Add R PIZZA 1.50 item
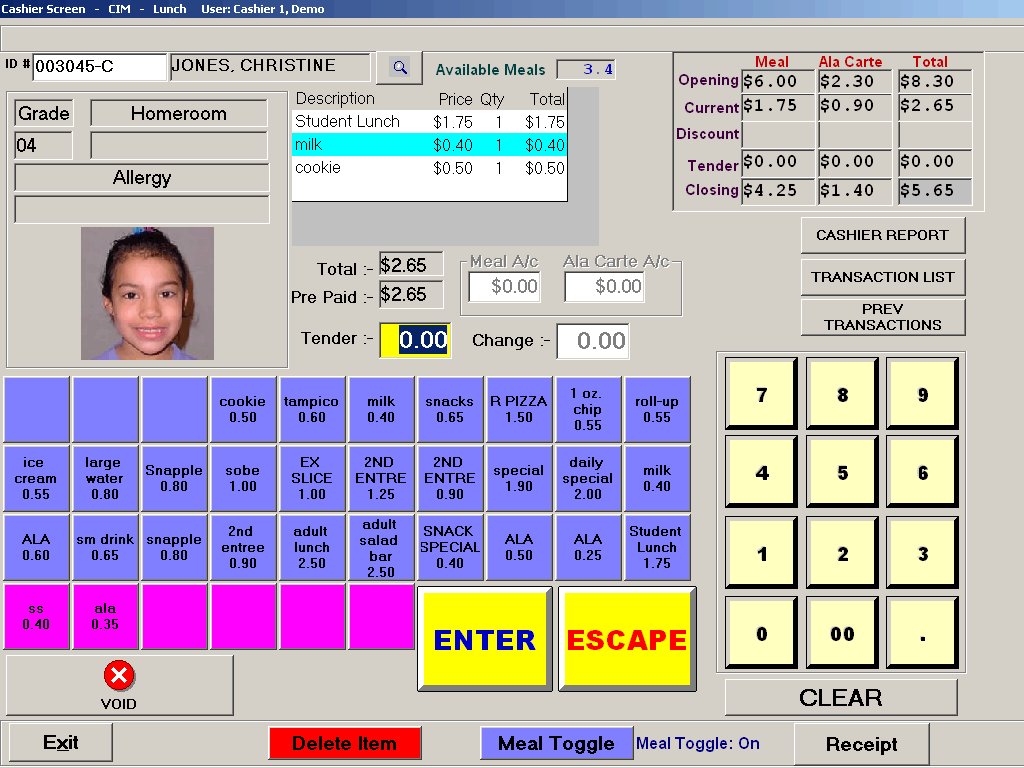Viewport: 1024px width, 768px height. click(x=518, y=409)
